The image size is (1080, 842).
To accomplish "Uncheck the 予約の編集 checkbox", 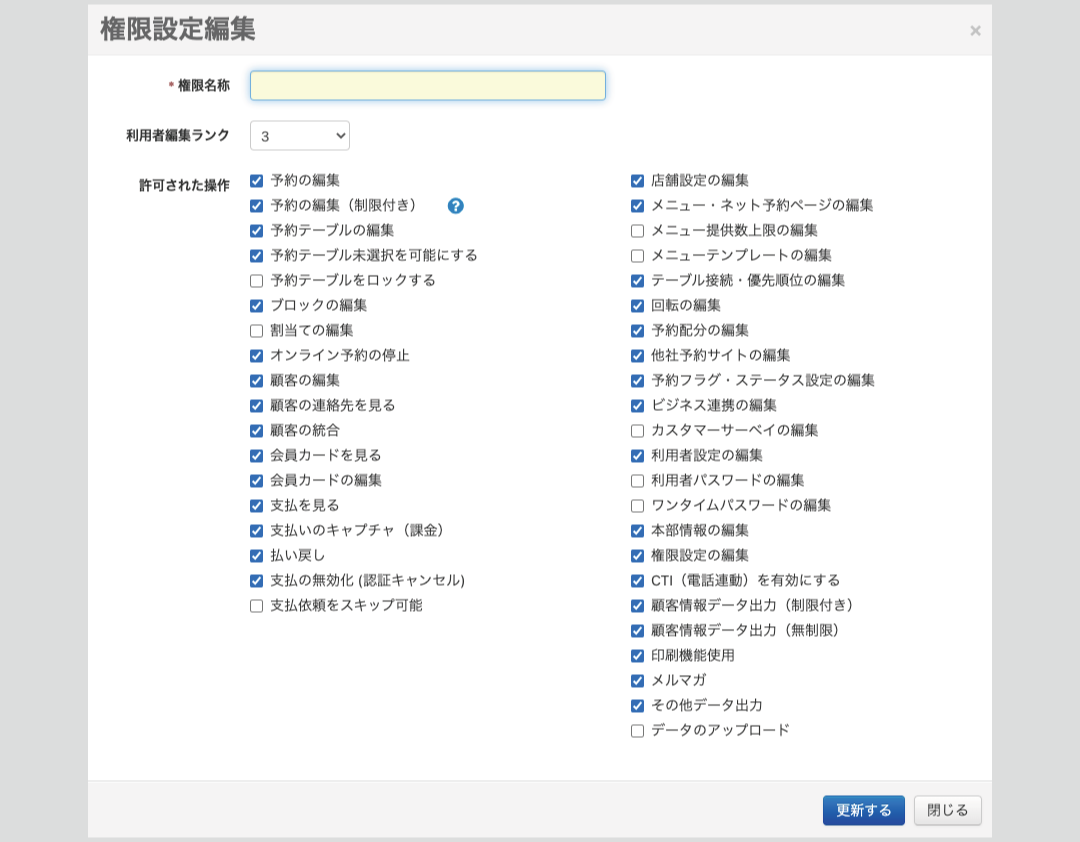I will click(x=257, y=181).
